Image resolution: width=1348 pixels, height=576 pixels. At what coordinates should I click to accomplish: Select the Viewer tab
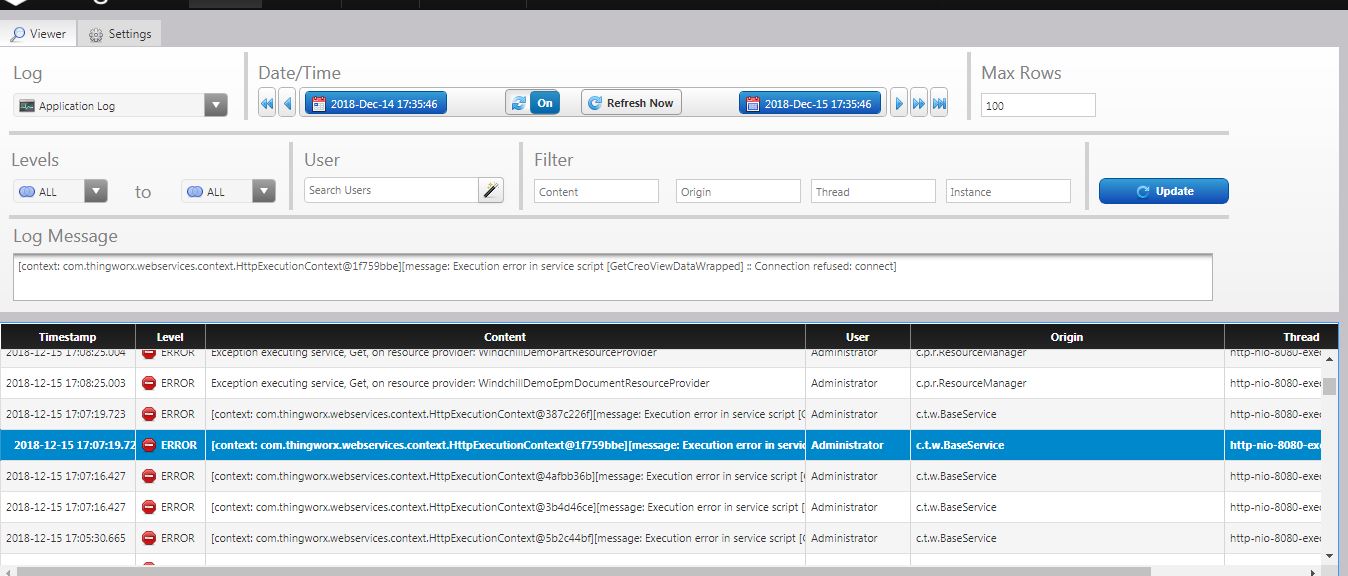tap(39, 33)
